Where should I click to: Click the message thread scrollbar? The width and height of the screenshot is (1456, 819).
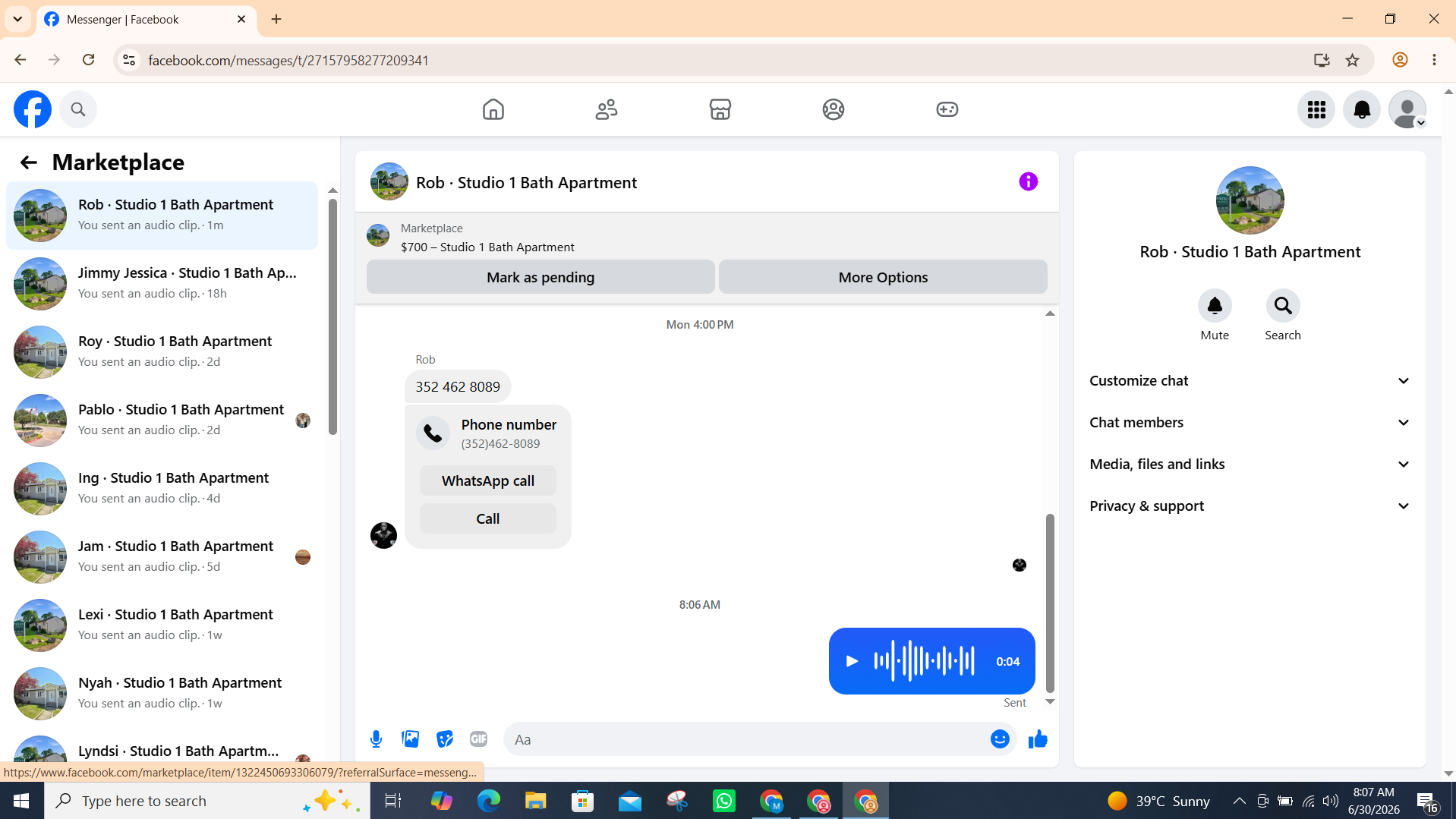pyautogui.click(x=1050, y=603)
